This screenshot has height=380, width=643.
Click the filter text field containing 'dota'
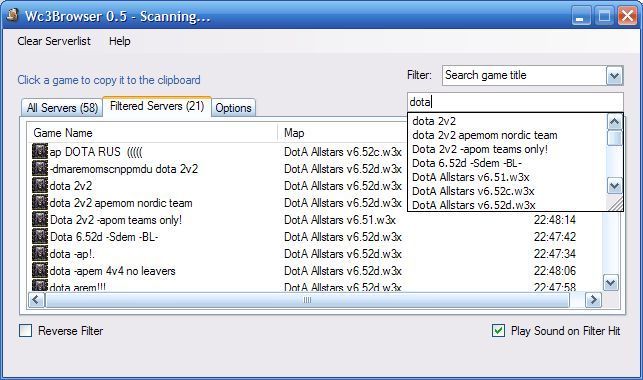515,102
